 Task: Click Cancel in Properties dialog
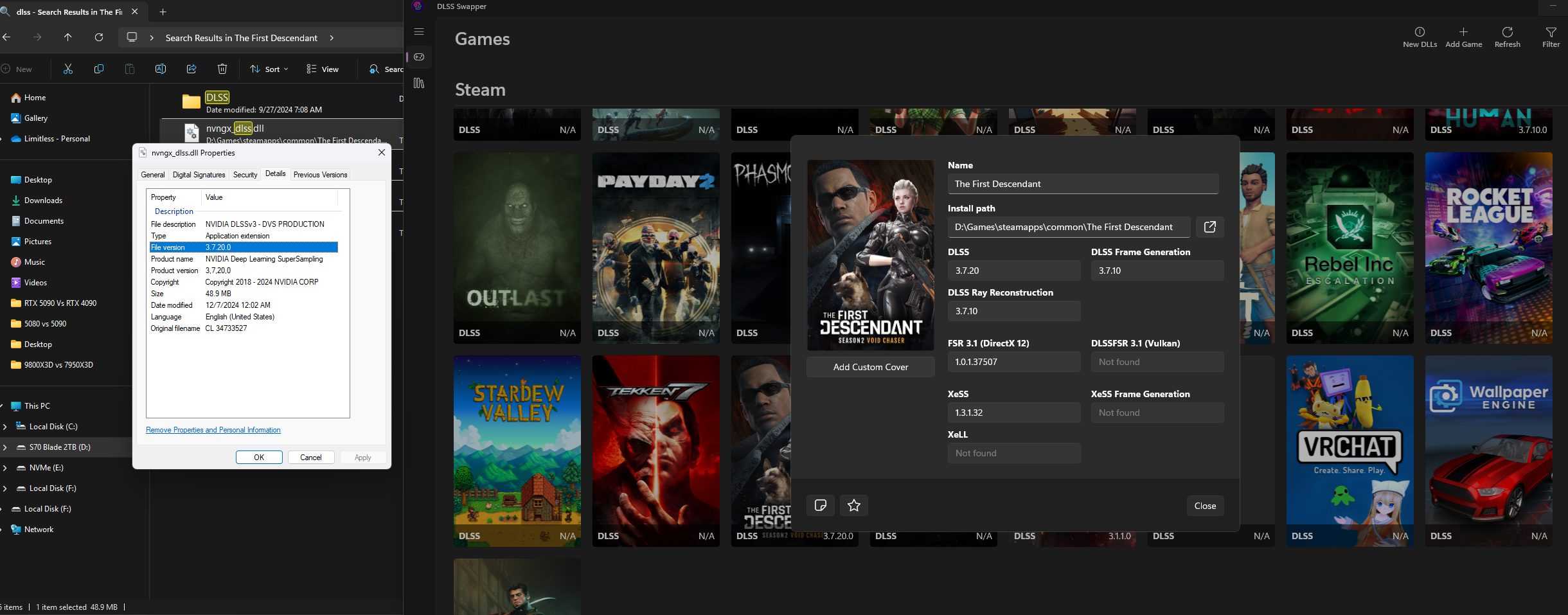click(x=310, y=458)
